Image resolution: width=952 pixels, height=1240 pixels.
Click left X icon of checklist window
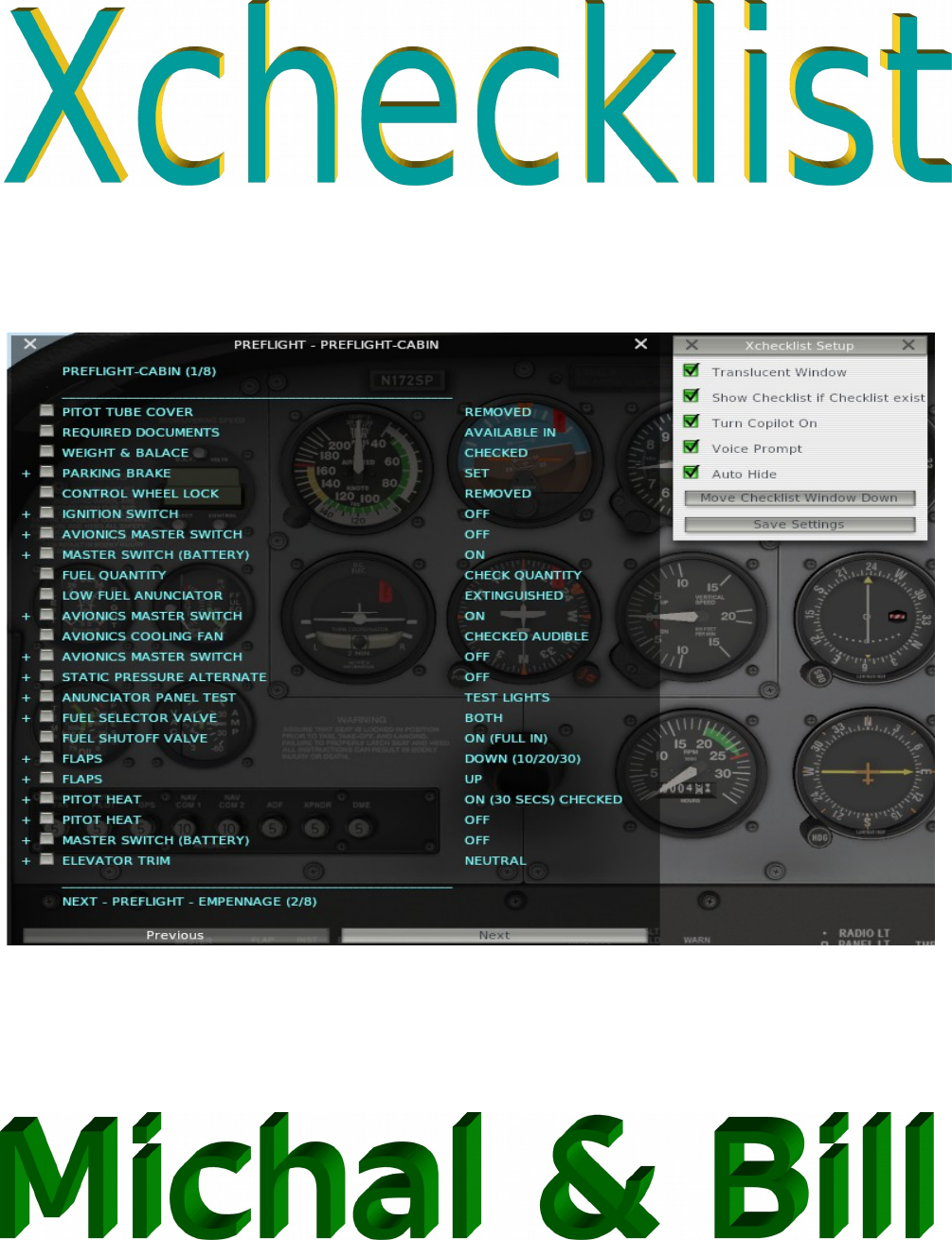coord(30,344)
